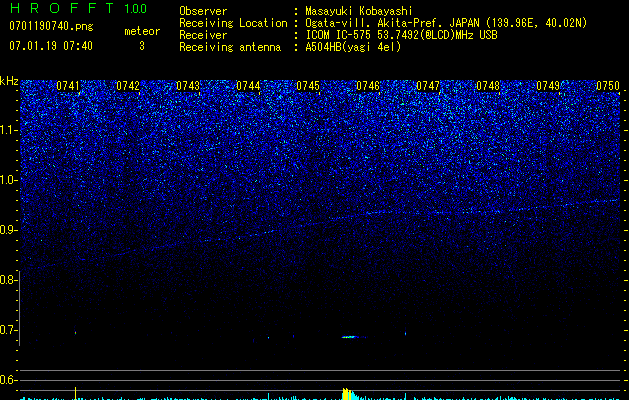Click the 0748 time marker
629x400 pixels.
[x=488, y=86]
